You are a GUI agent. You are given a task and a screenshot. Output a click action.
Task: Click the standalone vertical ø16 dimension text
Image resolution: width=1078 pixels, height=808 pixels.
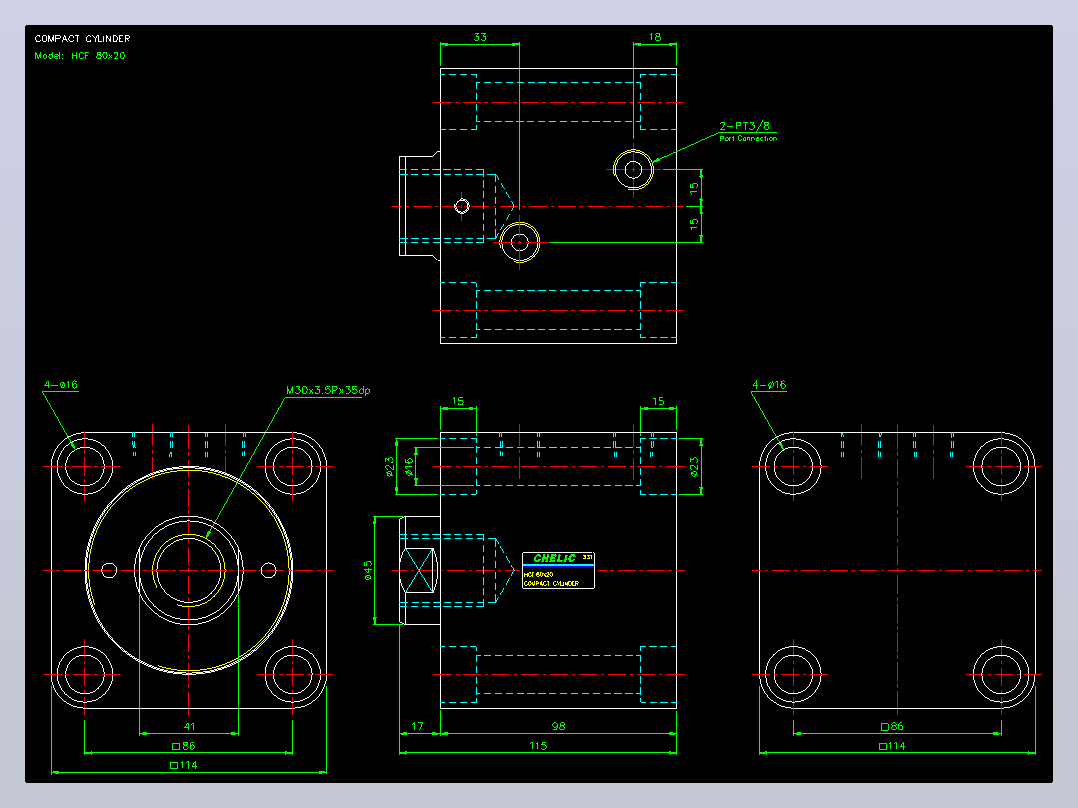click(x=409, y=467)
